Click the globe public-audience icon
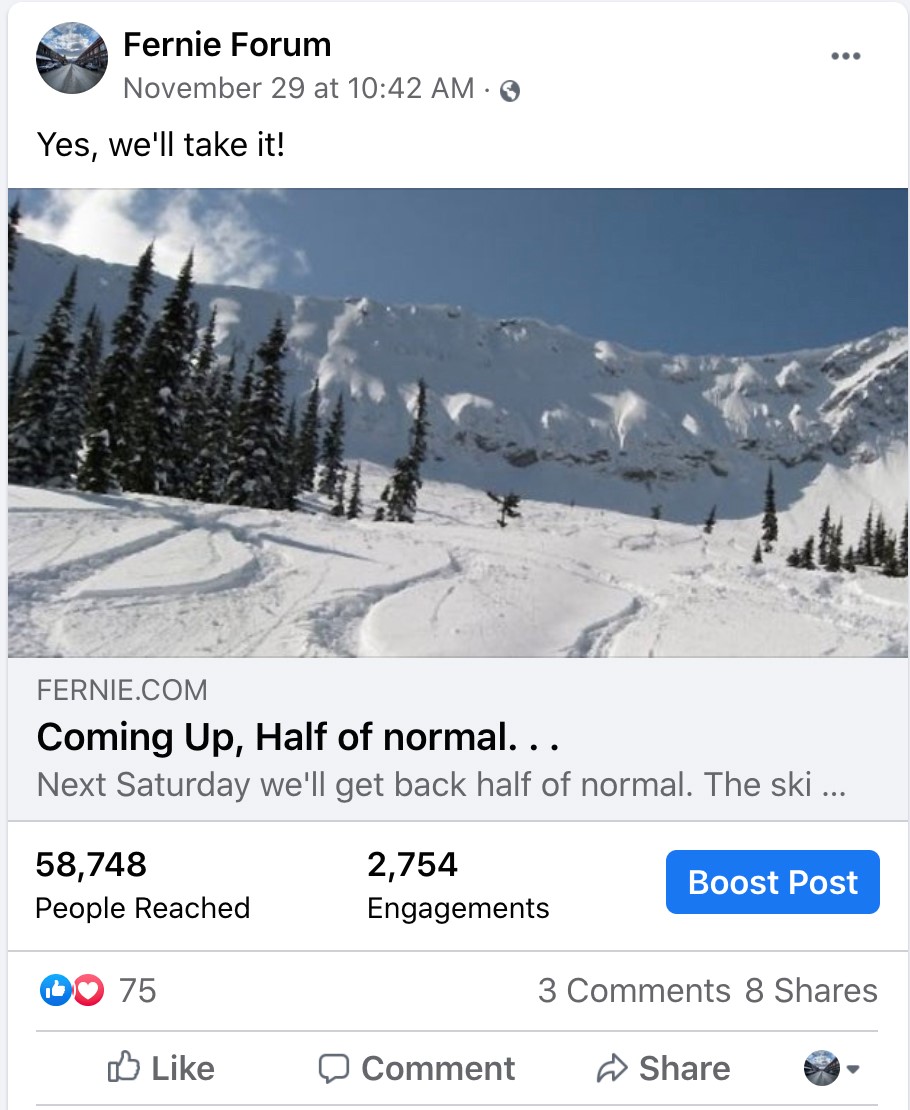This screenshot has width=910, height=1110. pos(510,92)
